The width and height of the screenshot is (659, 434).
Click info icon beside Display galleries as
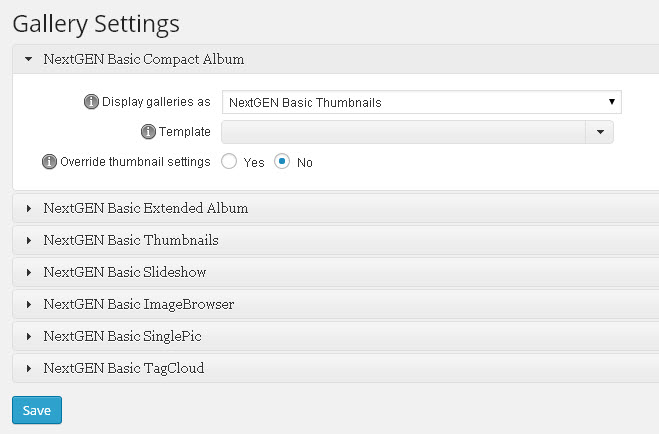point(91,102)
